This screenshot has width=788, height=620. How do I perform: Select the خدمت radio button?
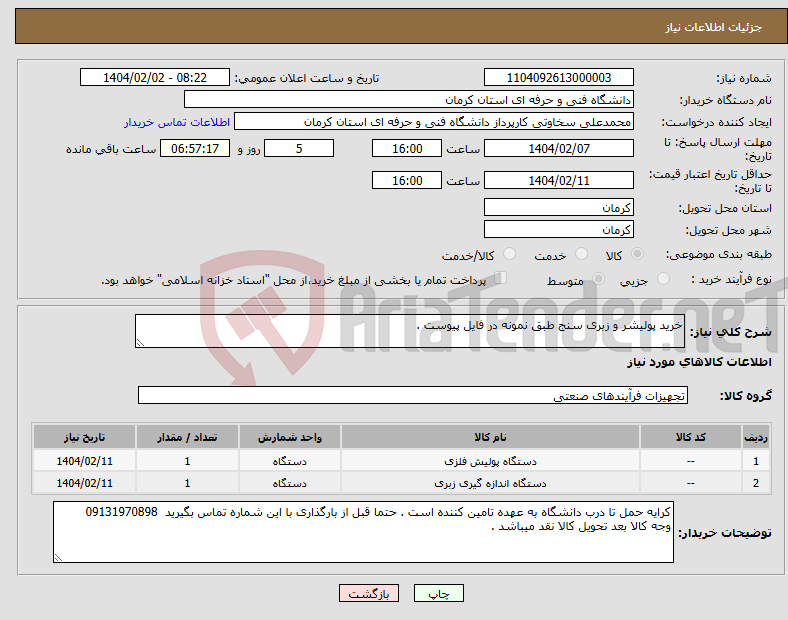point(581,254)
